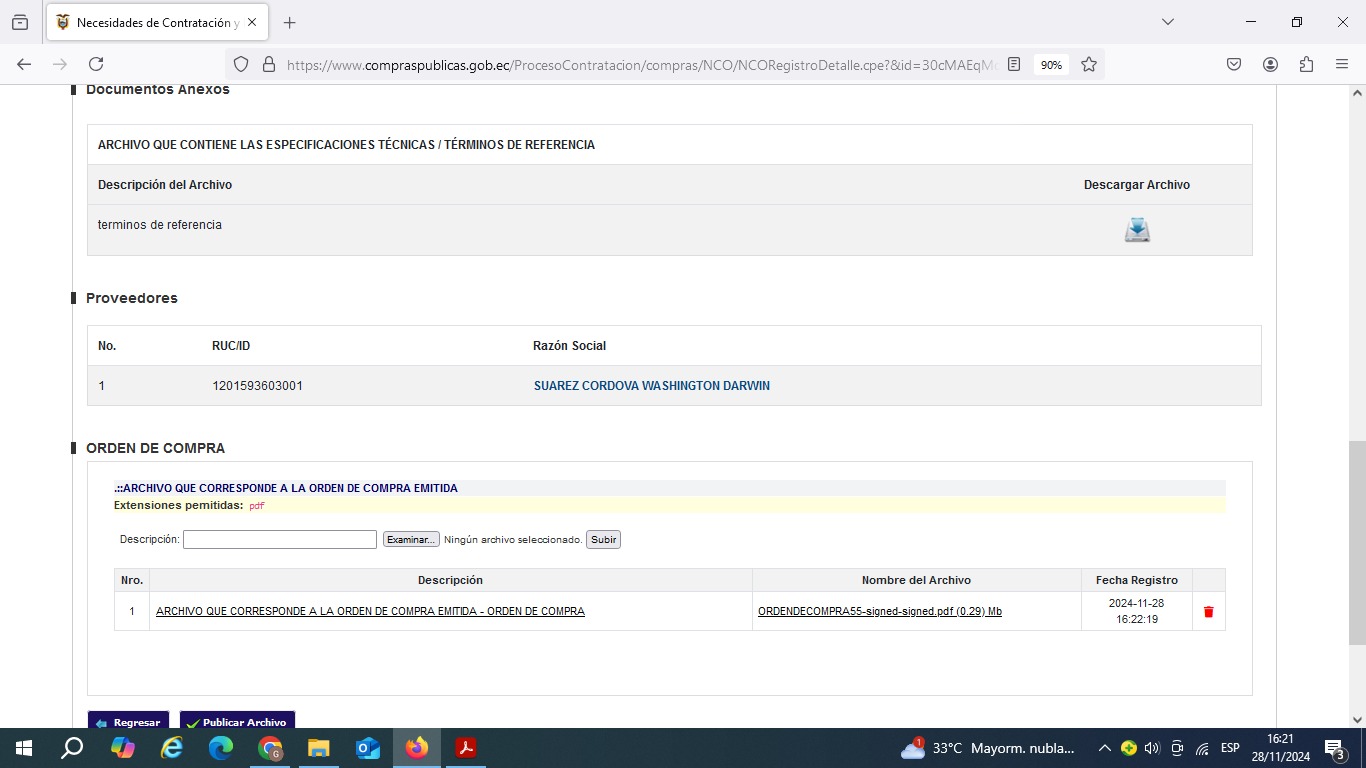Click the Publicar Archivo button
Viewport: 1366px width, 768px height.
[x=237, y=722]
